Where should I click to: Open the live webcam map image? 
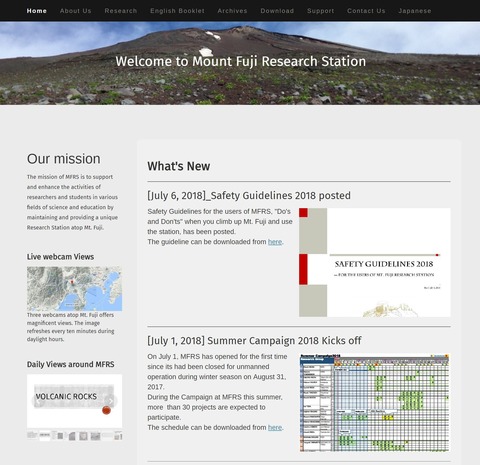[74, 289]
